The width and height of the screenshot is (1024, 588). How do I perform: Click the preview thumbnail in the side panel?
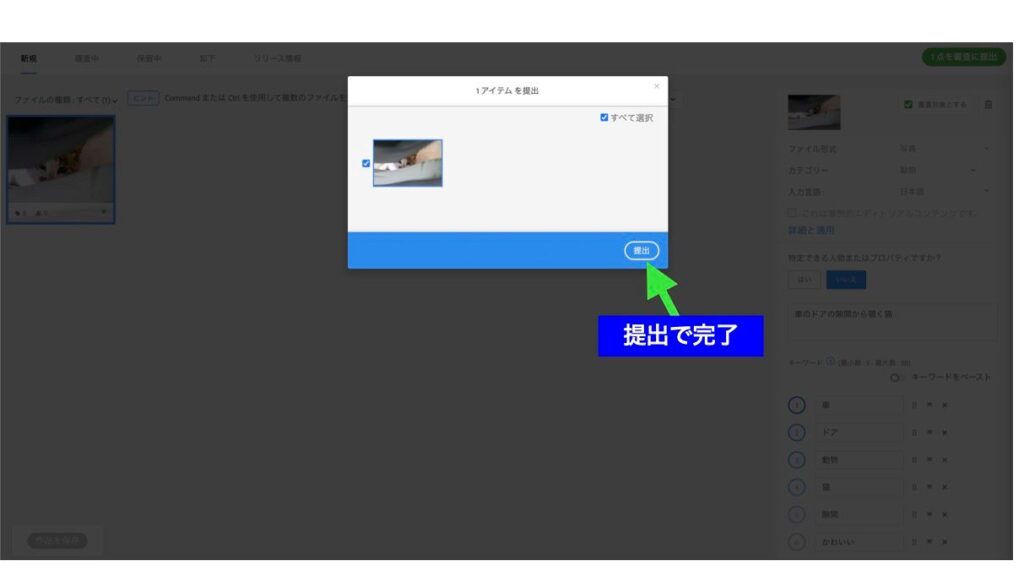814,112
